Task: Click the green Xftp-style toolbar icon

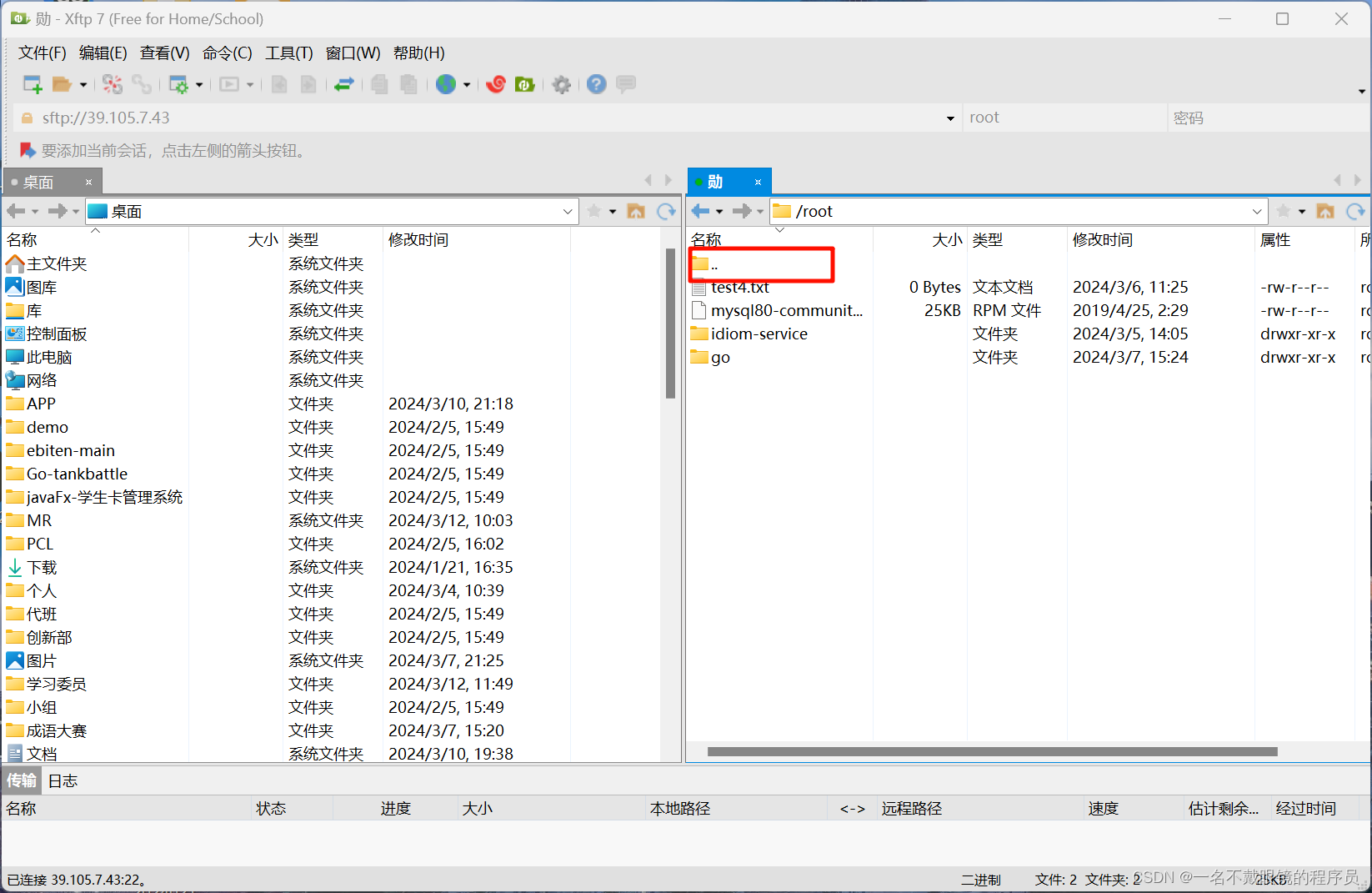Action: pos(525,83)
